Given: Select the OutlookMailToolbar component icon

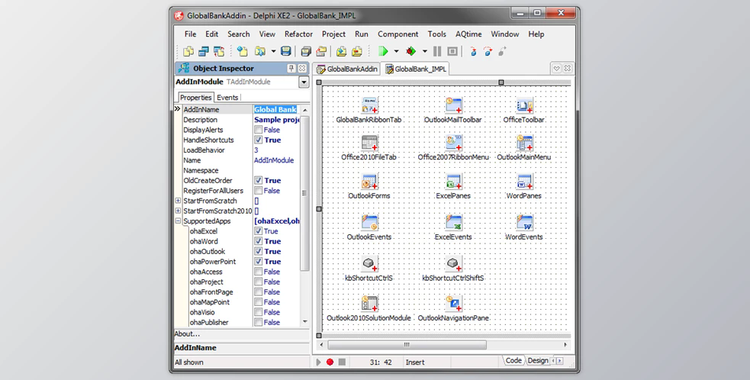Looking at the screenshot, I should coord(453,105).
